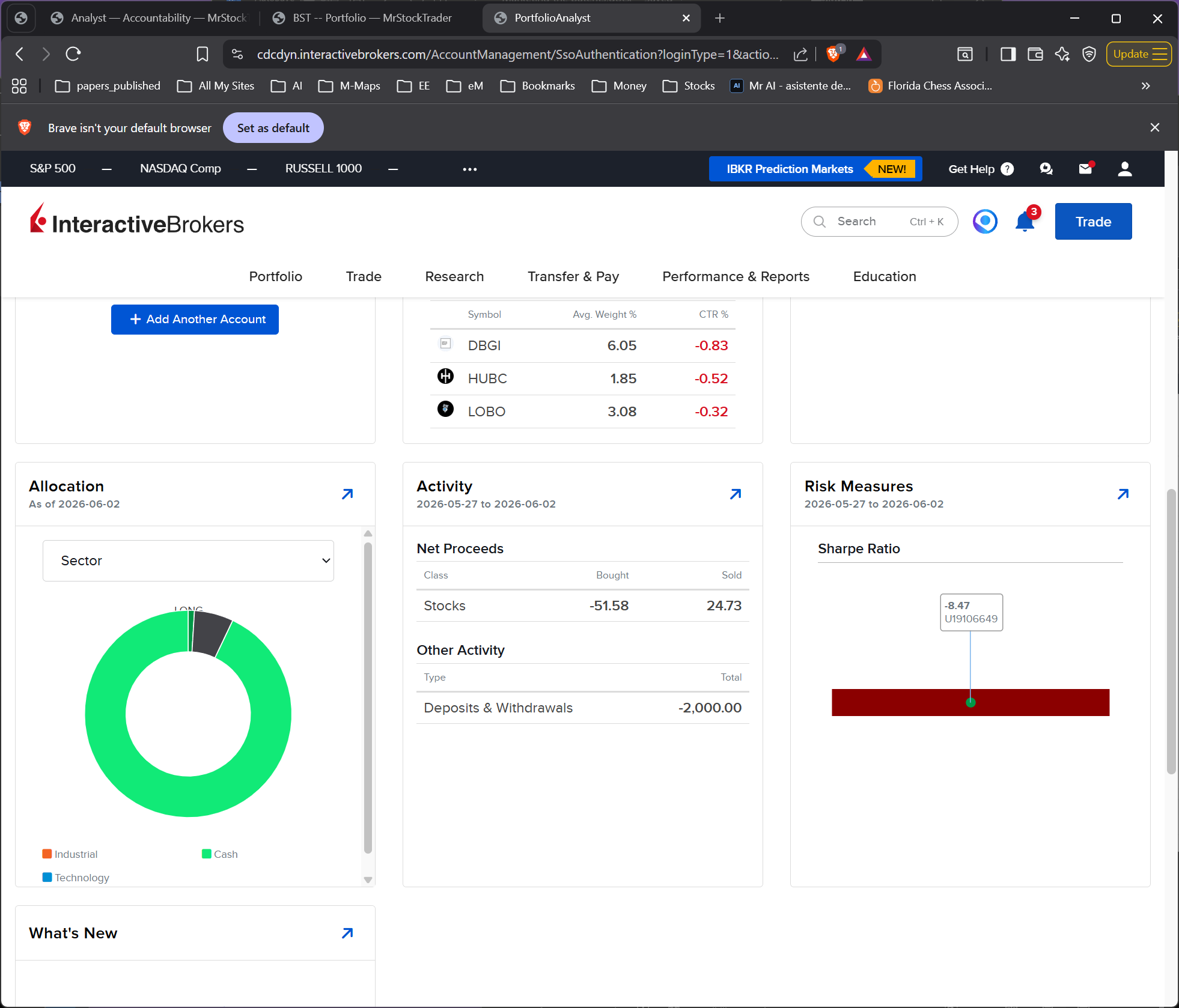The width and height of the screenshot is (1179, 1008).
Task: Open the messages envelope icon
Action: (x=1085, y=169)
